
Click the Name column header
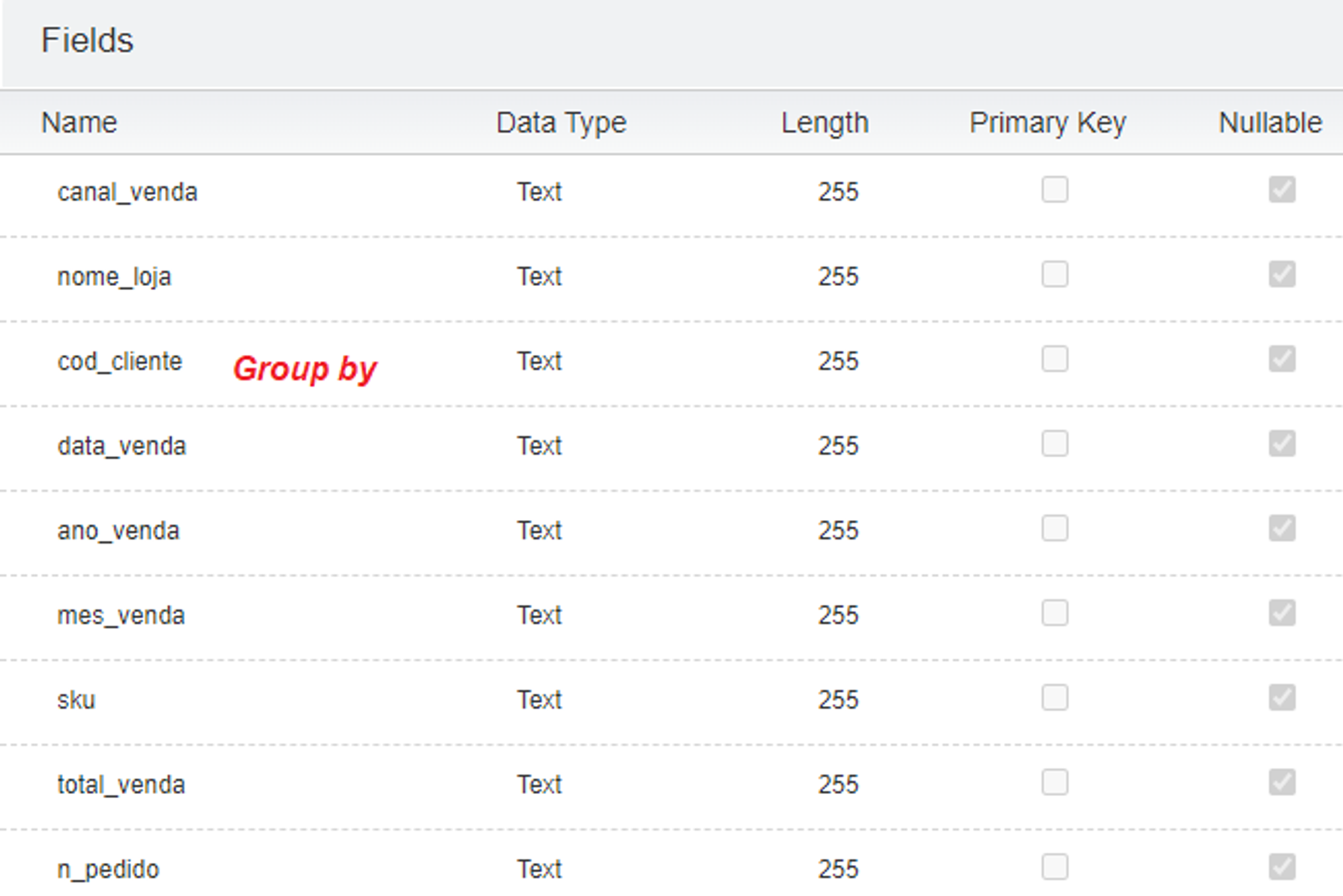(x=79, y=123)
